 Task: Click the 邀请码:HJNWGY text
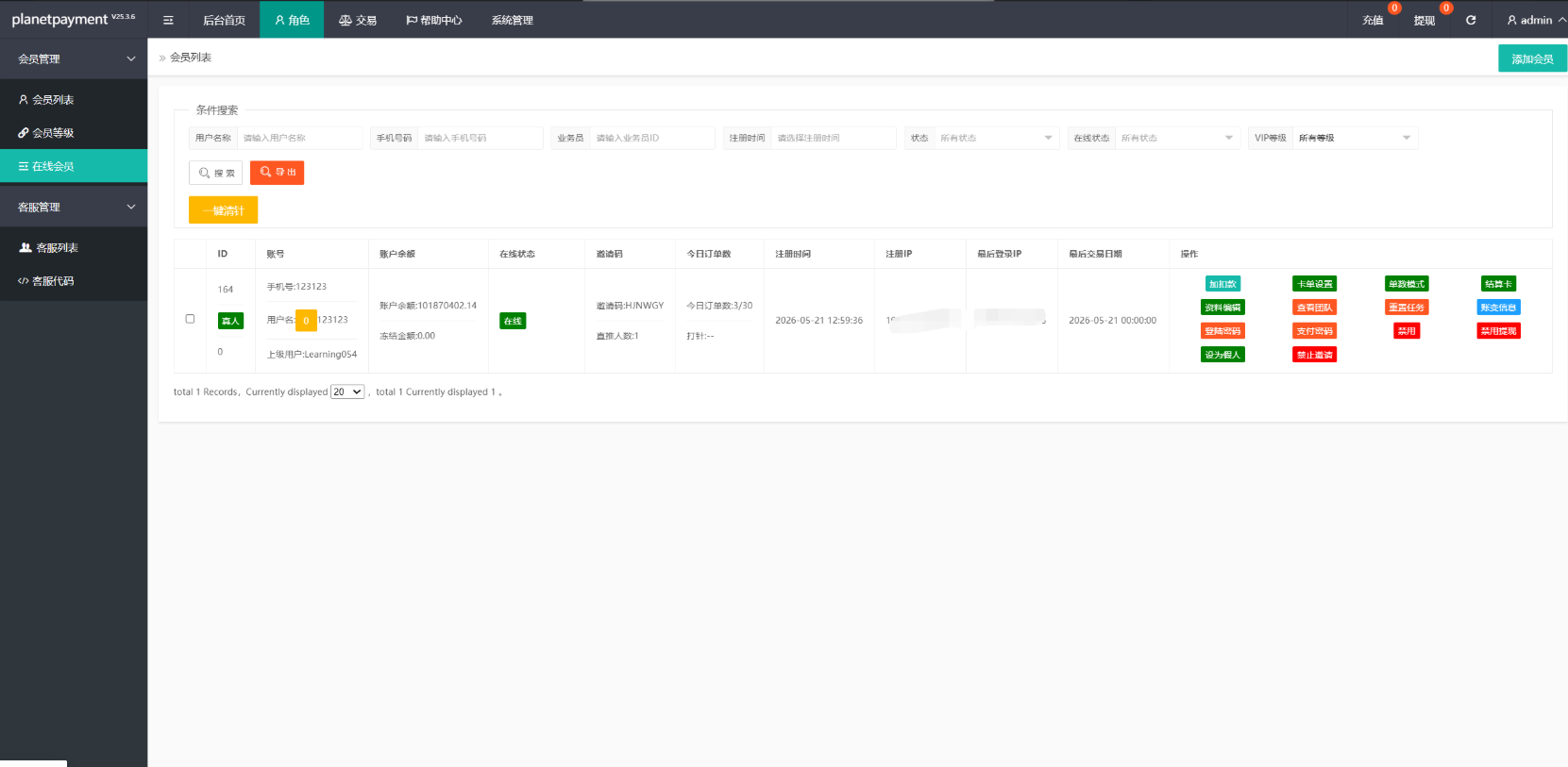click(x=630, y=306)
